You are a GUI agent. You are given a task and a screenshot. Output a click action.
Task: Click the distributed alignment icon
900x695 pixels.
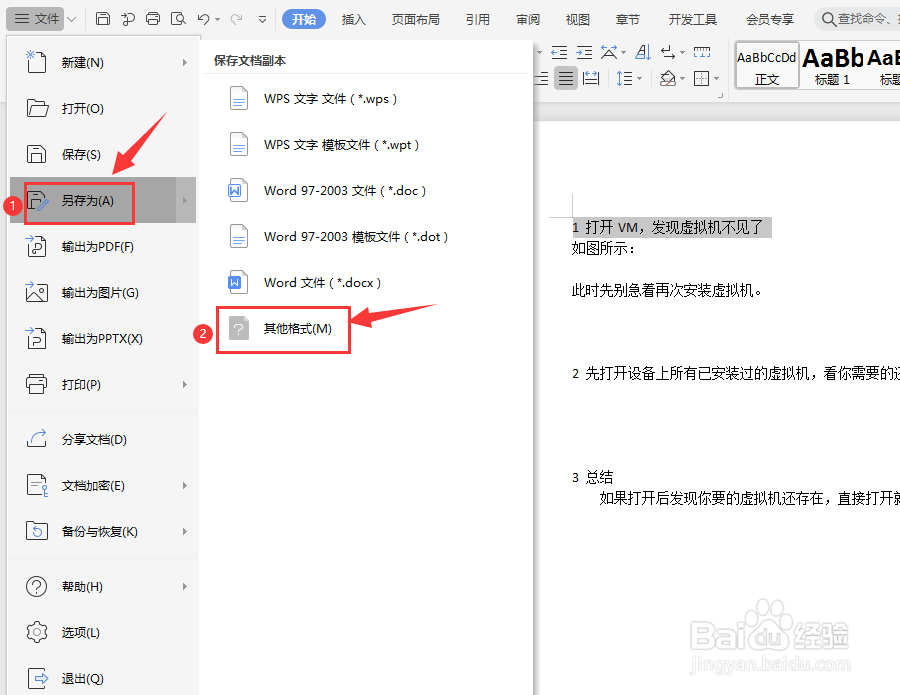click(591, 78)
